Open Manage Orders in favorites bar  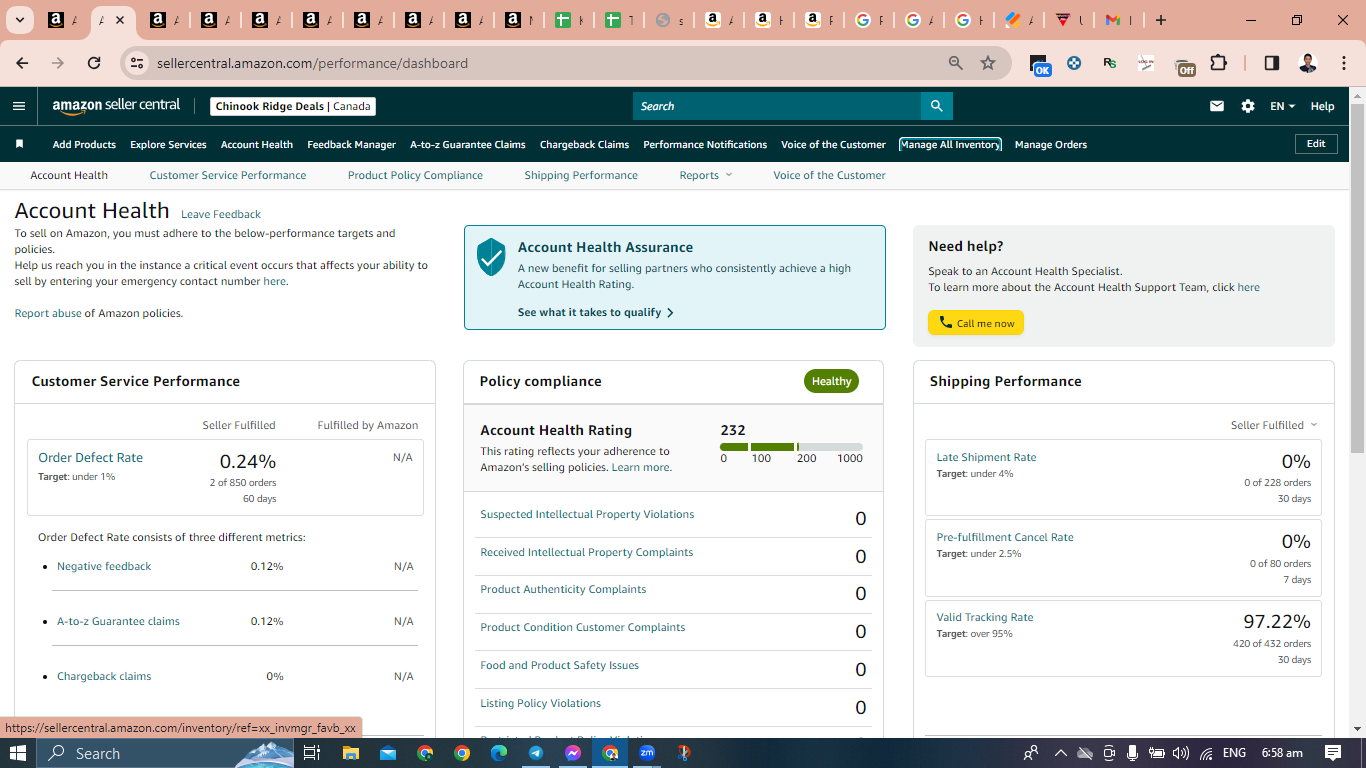[1051, 144]
